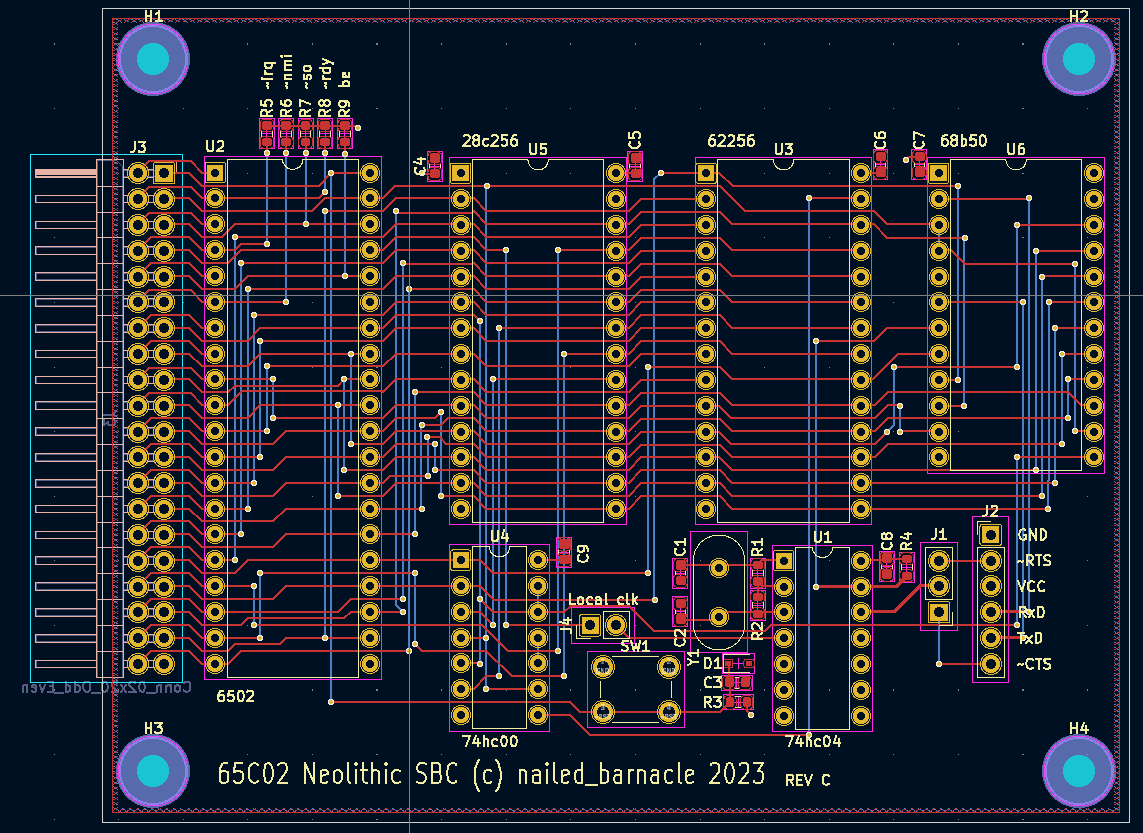Click square pin 1 pad of U2
This screenshot has width=1143, height=833.
[215, 173]
